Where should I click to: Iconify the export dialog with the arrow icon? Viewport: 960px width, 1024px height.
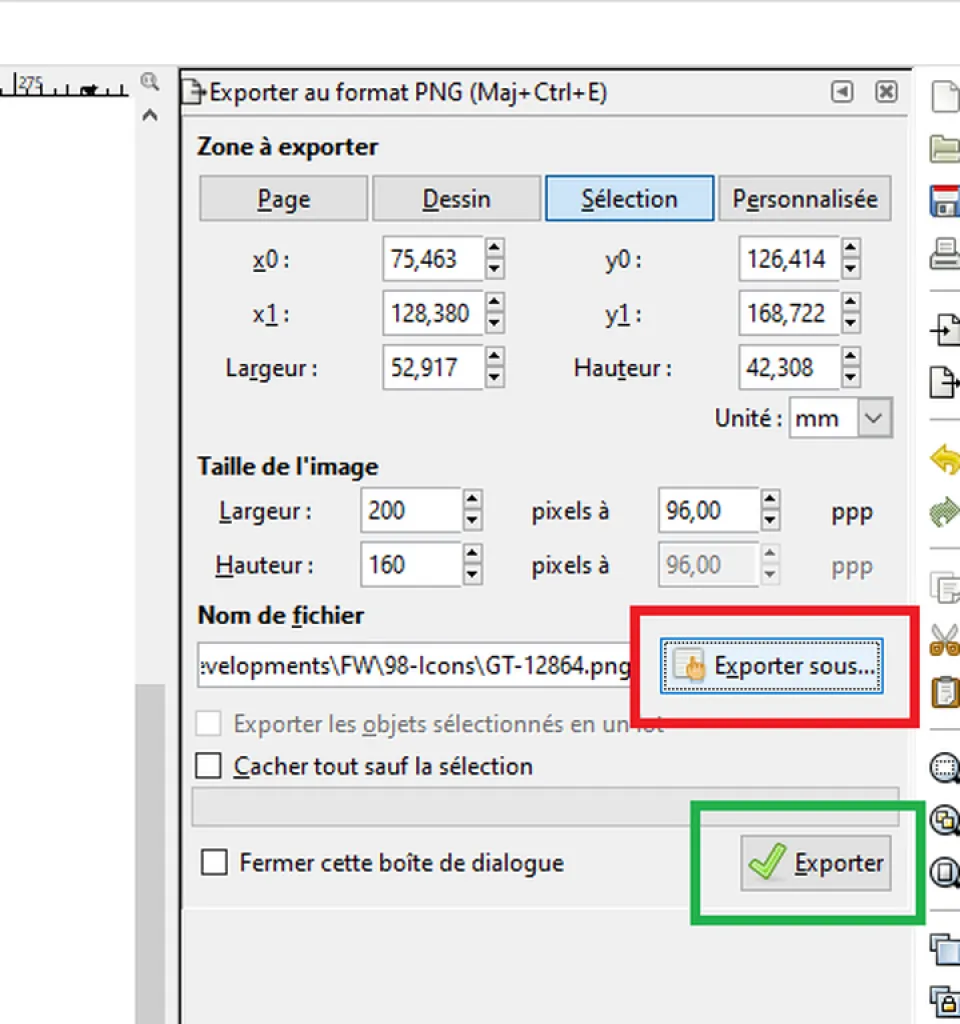tap(842, 91)
